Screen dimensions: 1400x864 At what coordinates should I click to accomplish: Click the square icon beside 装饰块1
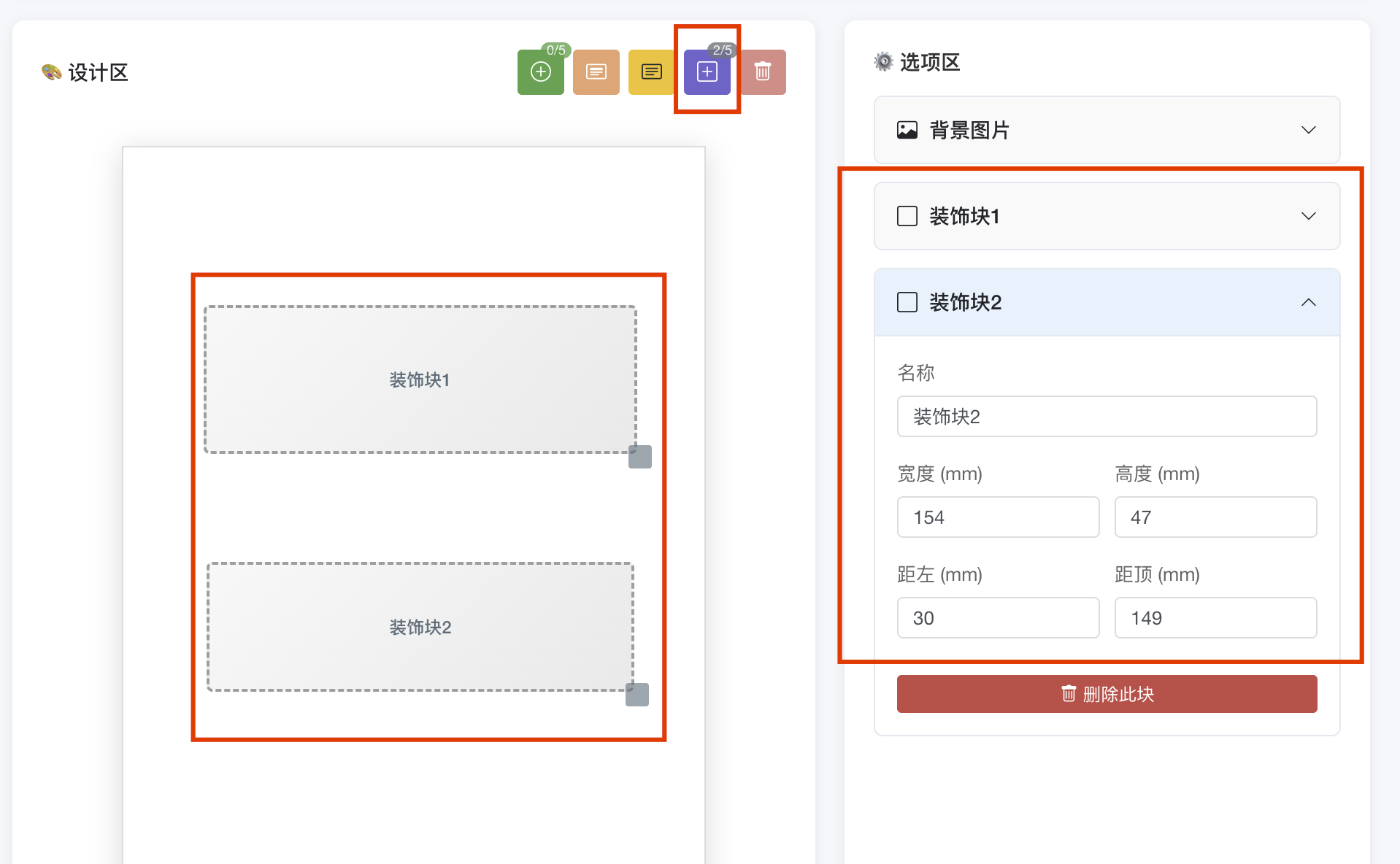907,216
